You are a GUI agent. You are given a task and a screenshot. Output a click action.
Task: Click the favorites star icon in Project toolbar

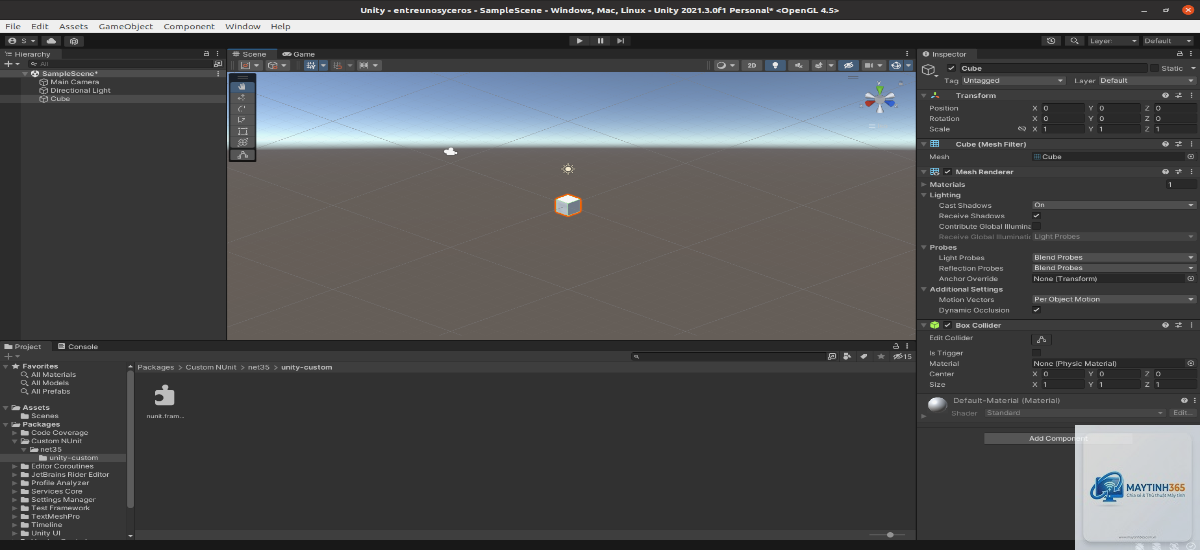tap(880, 356)
